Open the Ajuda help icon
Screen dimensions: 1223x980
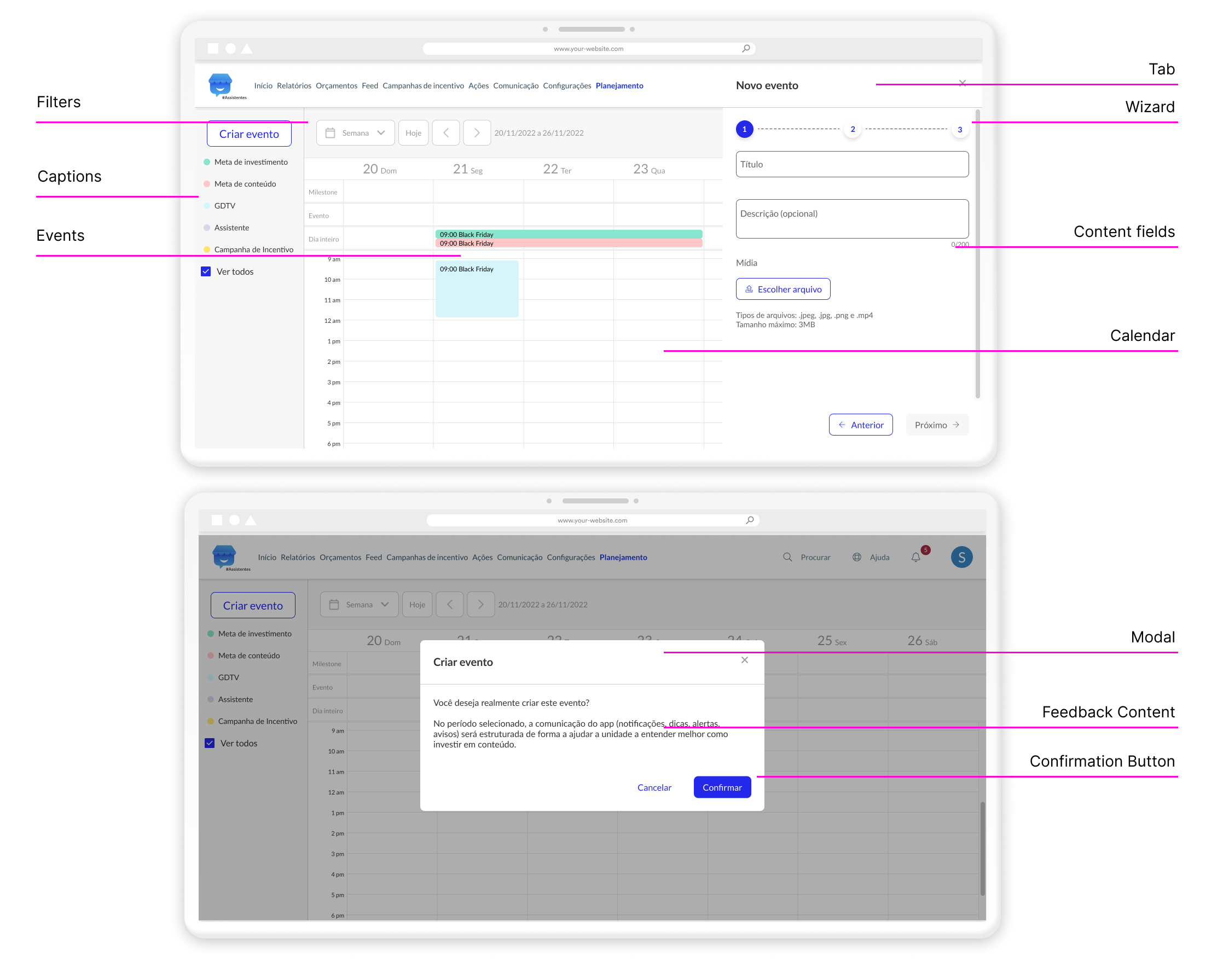coord(856,558)
